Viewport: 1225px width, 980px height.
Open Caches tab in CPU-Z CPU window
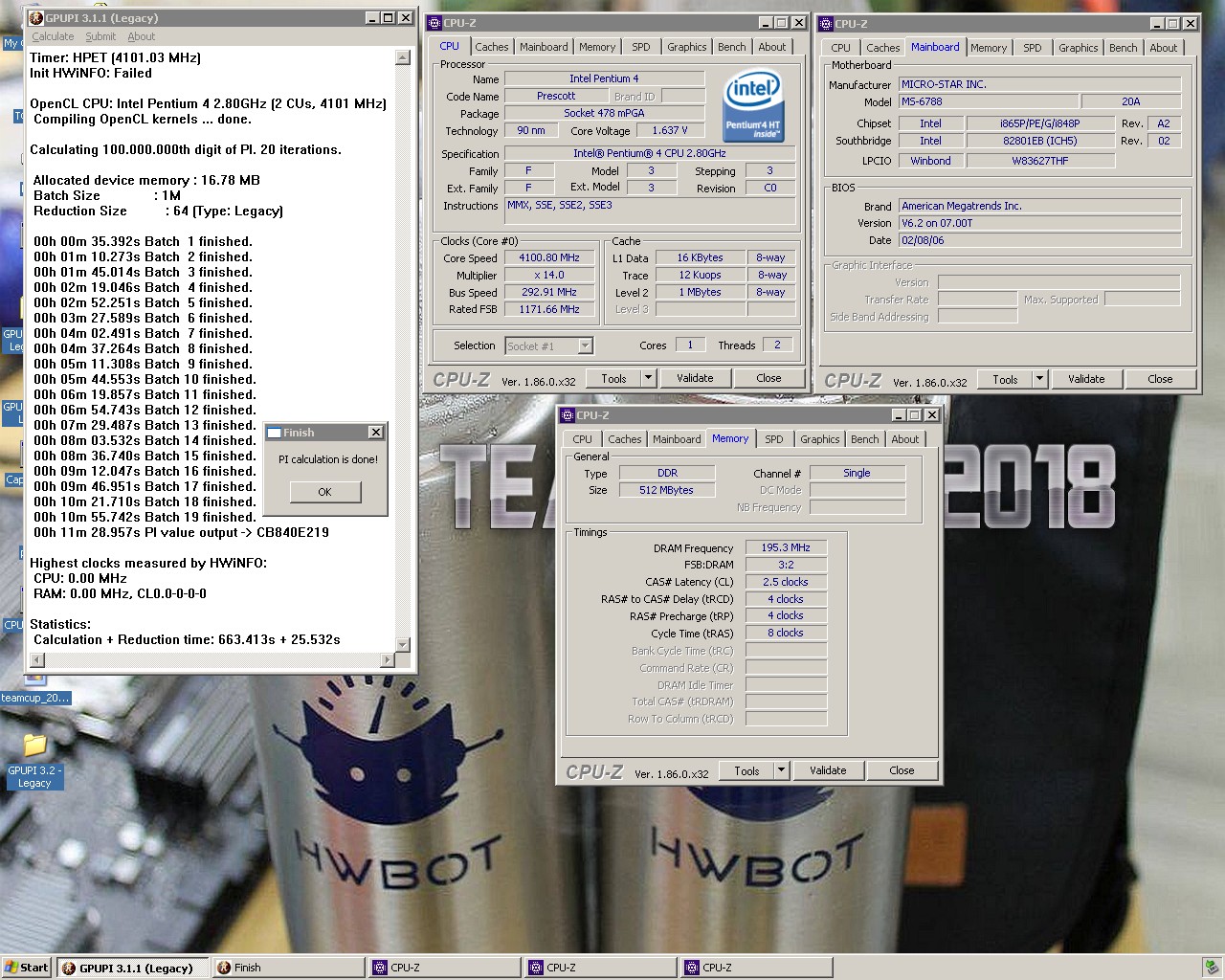pyautogui.click(x=492, y=47)
